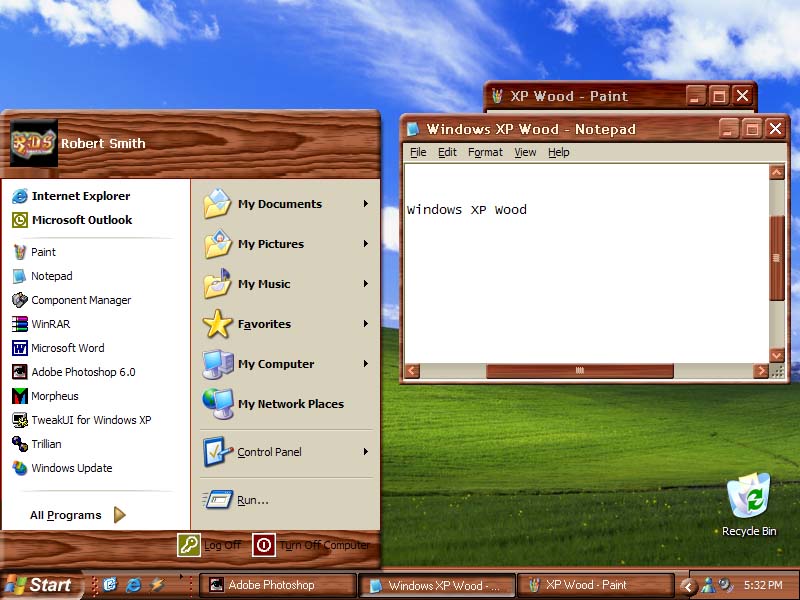Open Paint from the Start menu list
Screen dimensions: 800x600
coord(34,252)
